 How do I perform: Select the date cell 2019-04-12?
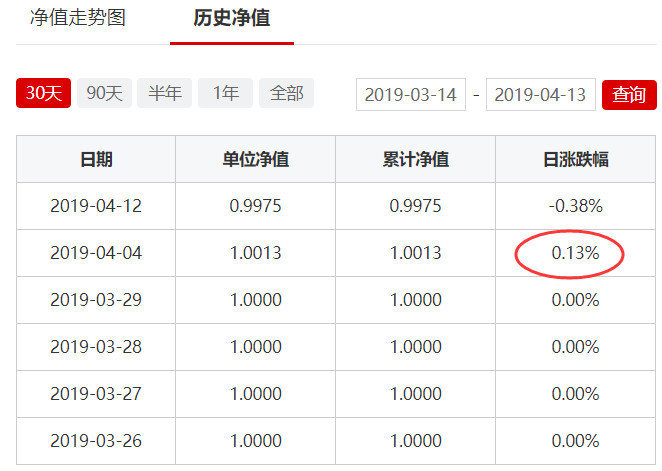pyautogui.click(x=96, y=206)
